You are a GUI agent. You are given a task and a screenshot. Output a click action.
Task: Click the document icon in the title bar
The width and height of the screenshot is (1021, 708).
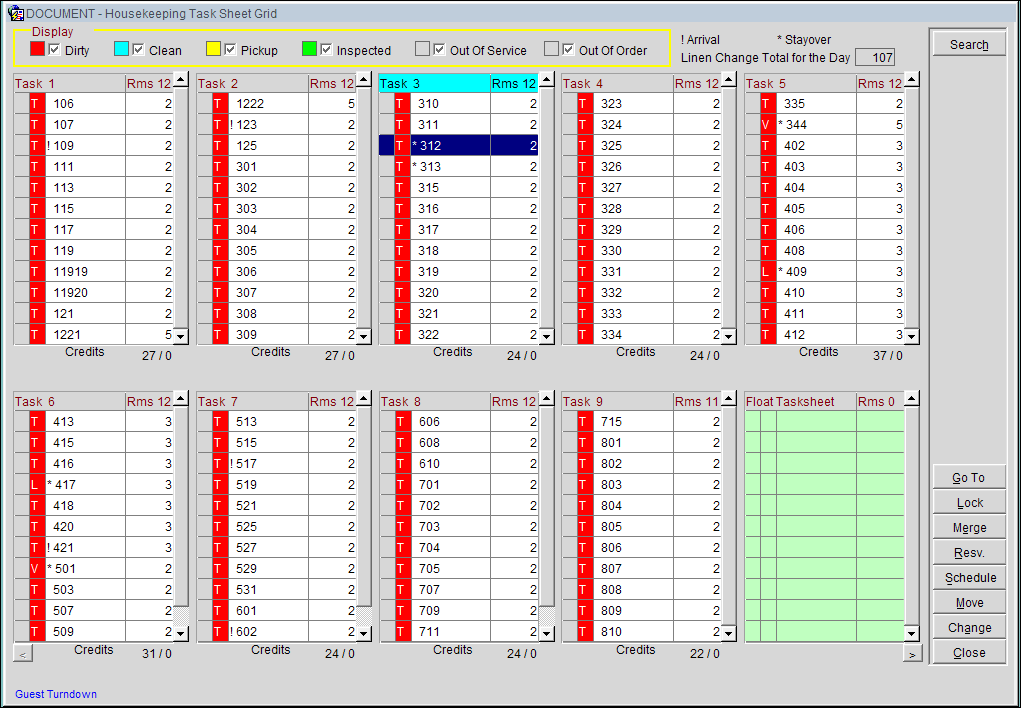tap(15, 13)
